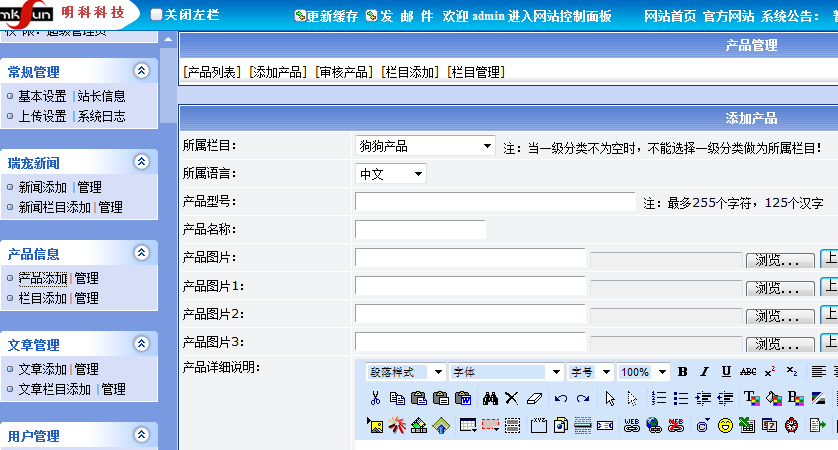This screenshot has height=450, width=838.
Task: Click the Delete X icon in editor
Action: click(x=511, y=398)
